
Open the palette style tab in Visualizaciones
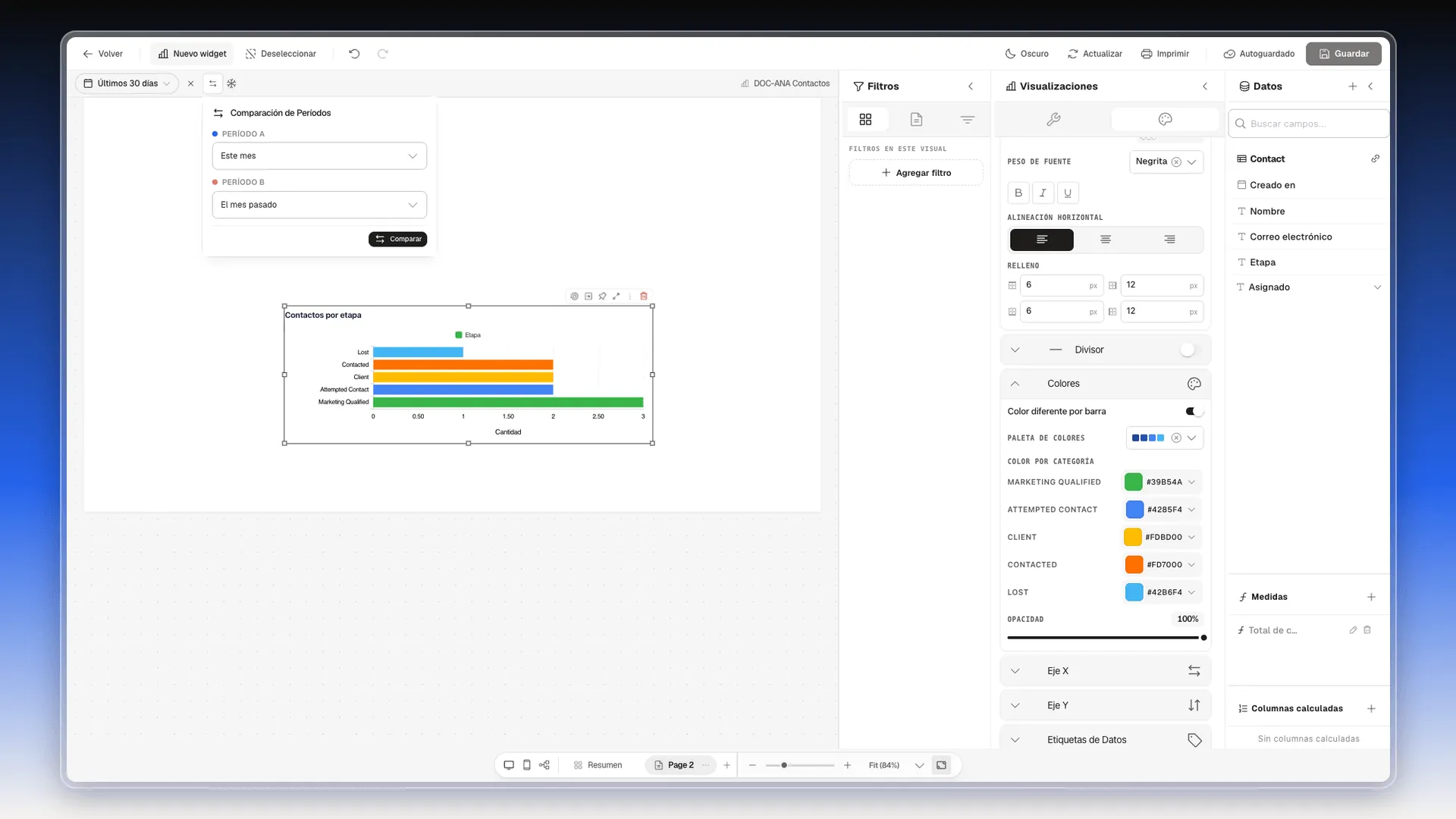click(1166, 119)
